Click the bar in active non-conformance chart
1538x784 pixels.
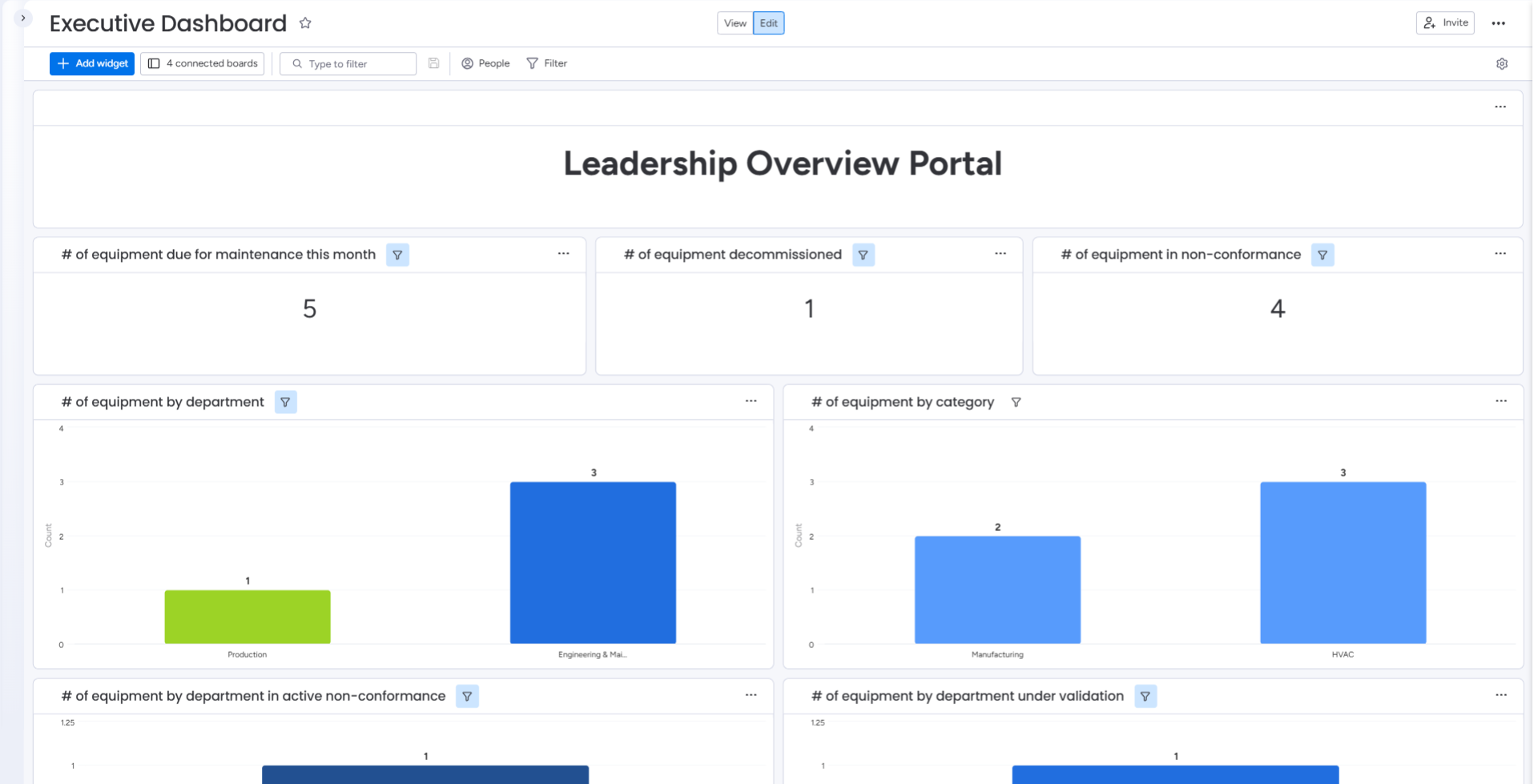click(x=425, y=774)
